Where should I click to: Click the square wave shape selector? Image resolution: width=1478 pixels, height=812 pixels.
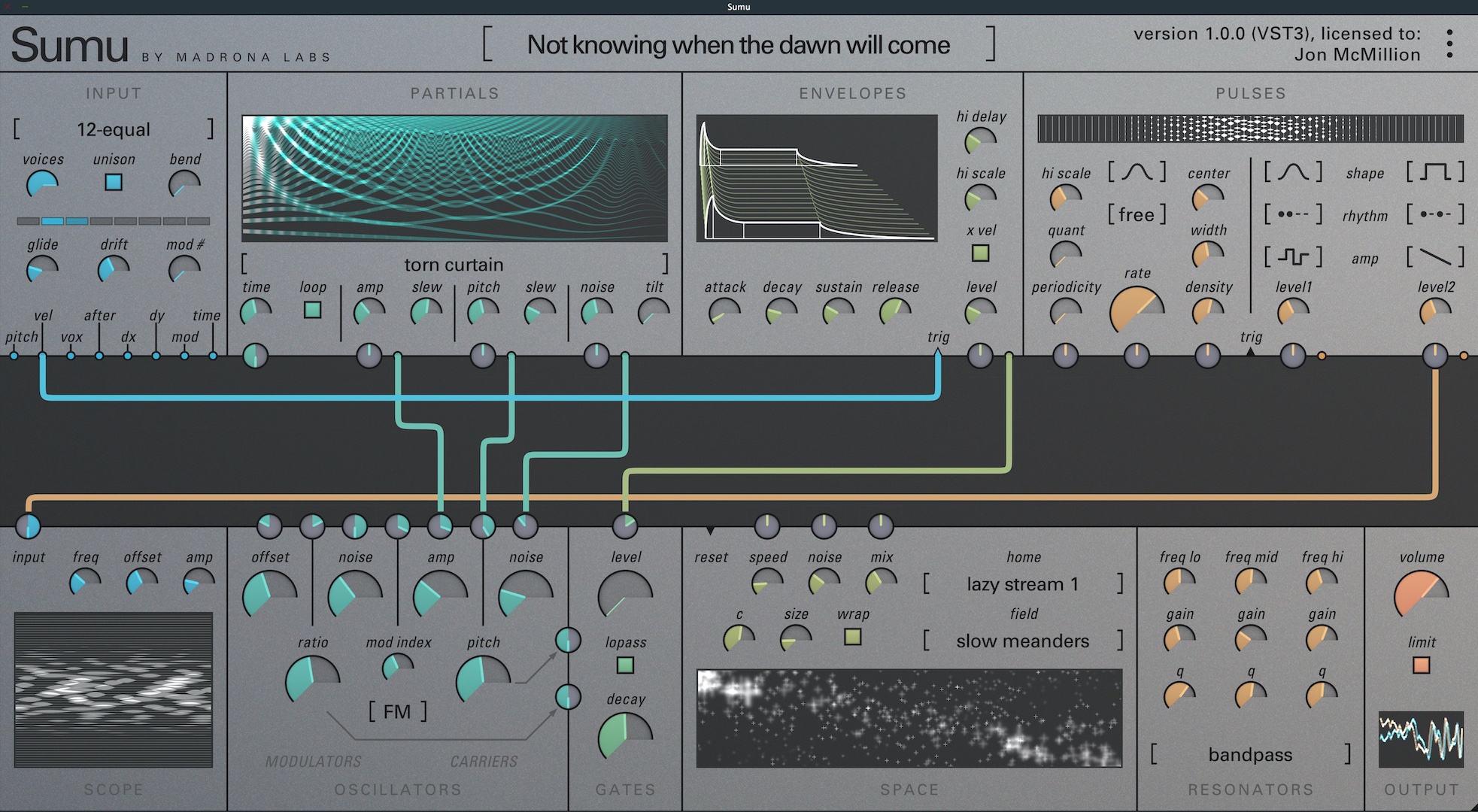point(1435,172)
